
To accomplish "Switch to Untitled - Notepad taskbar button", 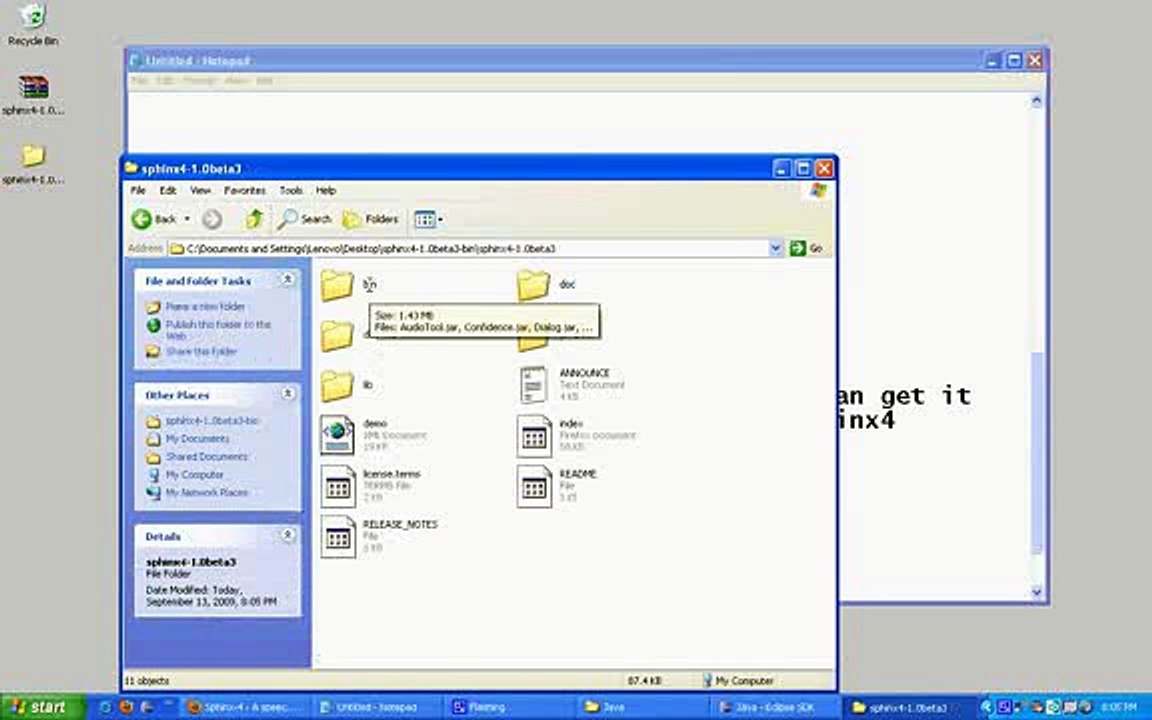I will point(376,707).
